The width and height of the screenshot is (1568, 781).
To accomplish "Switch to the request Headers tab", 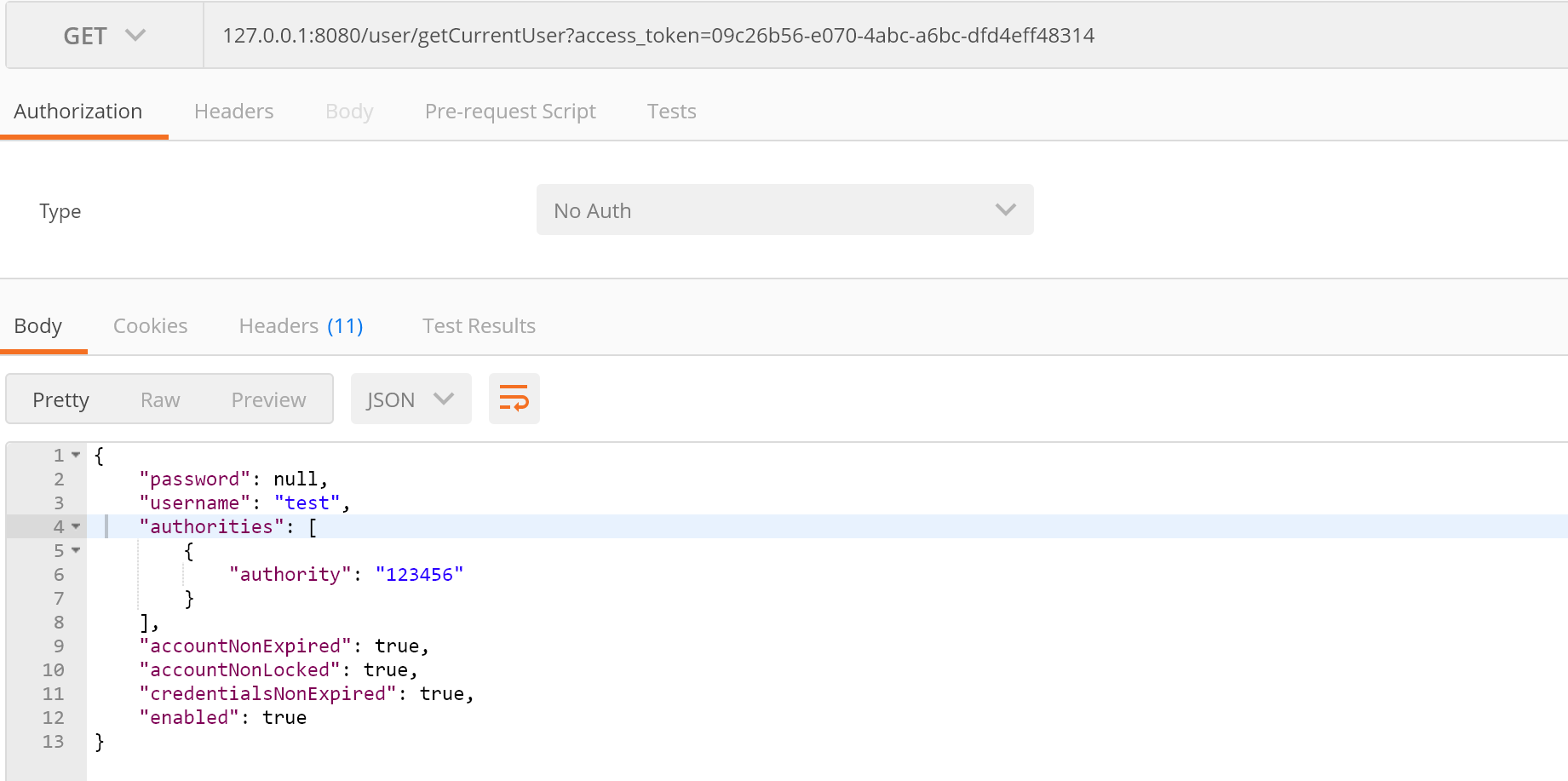I will tap(233, 112).
